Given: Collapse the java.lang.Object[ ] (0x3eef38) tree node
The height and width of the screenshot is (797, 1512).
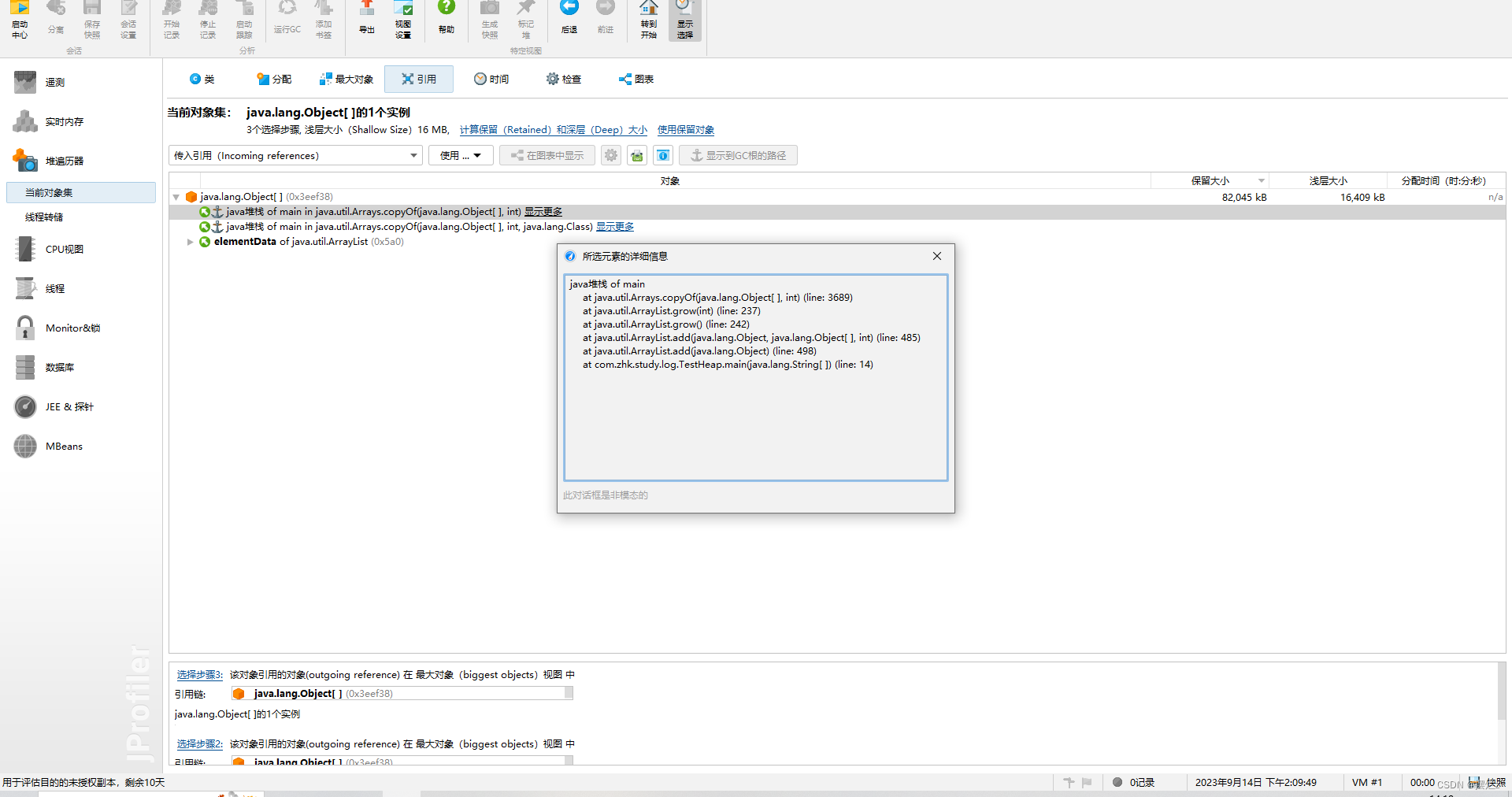Looking at the screenshot, I should point(176,197).
